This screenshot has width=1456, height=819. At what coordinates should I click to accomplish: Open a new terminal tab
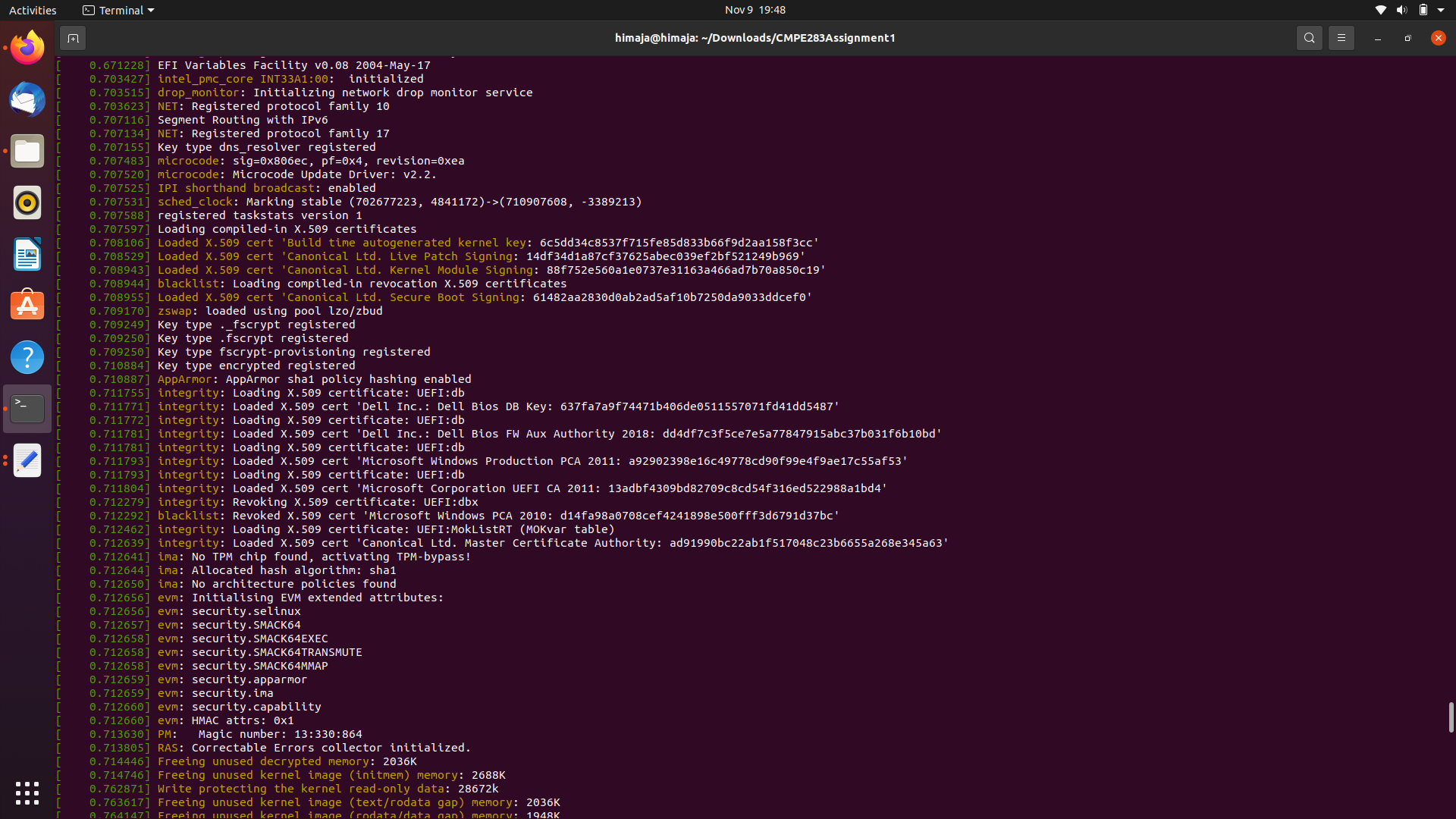tap(73, 38)
